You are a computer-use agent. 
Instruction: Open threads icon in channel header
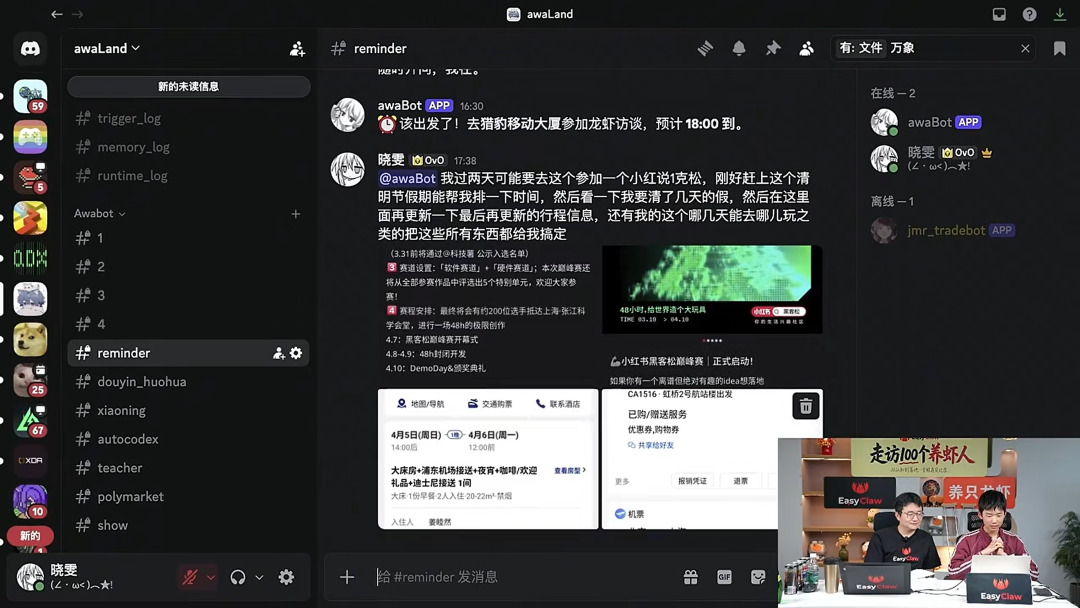705,48
